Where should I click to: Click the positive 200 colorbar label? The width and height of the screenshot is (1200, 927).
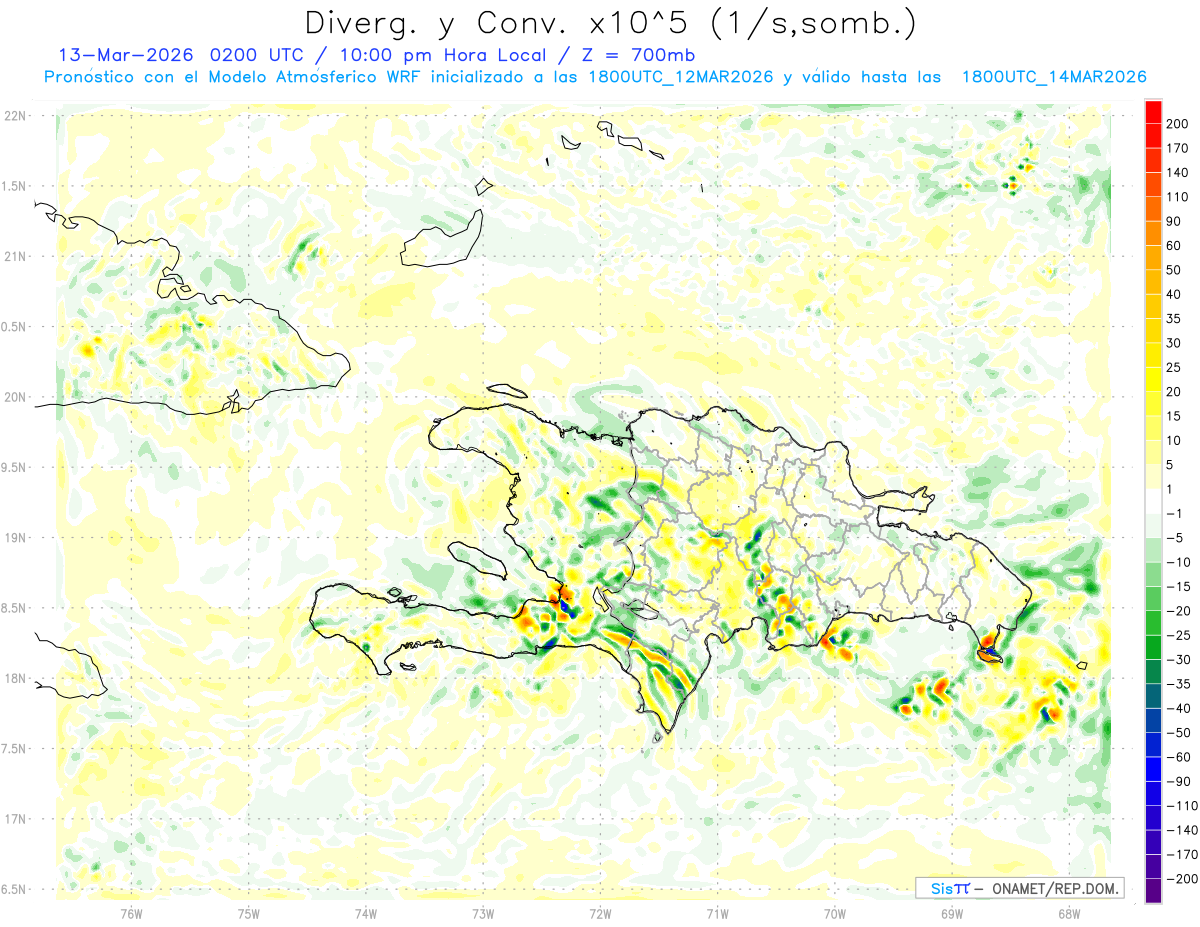1178,124
